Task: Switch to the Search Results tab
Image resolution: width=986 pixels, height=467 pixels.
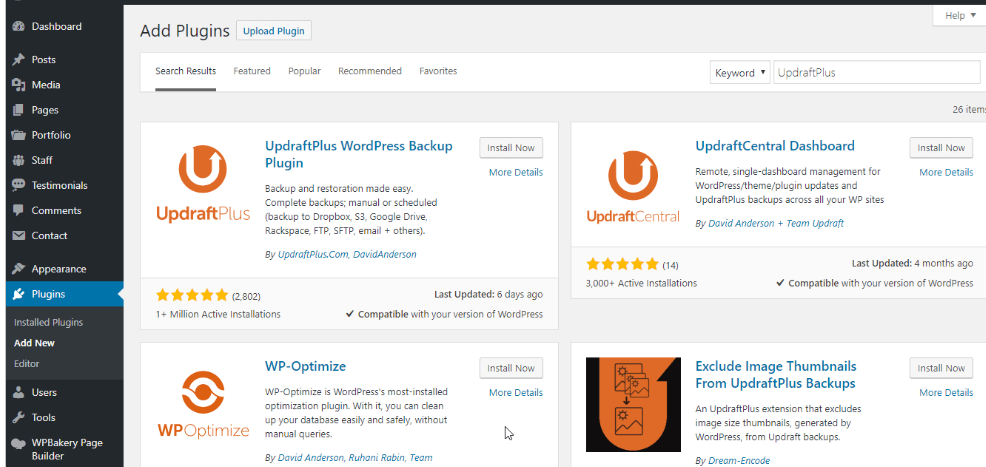Action: (x=186, y=71)
